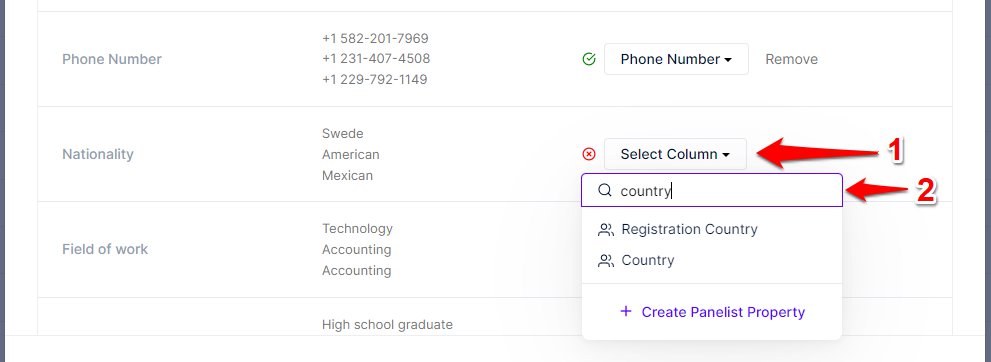The image size is (991, 362).
Task: Click Create Panelist Property link
Action: [723, 312]
